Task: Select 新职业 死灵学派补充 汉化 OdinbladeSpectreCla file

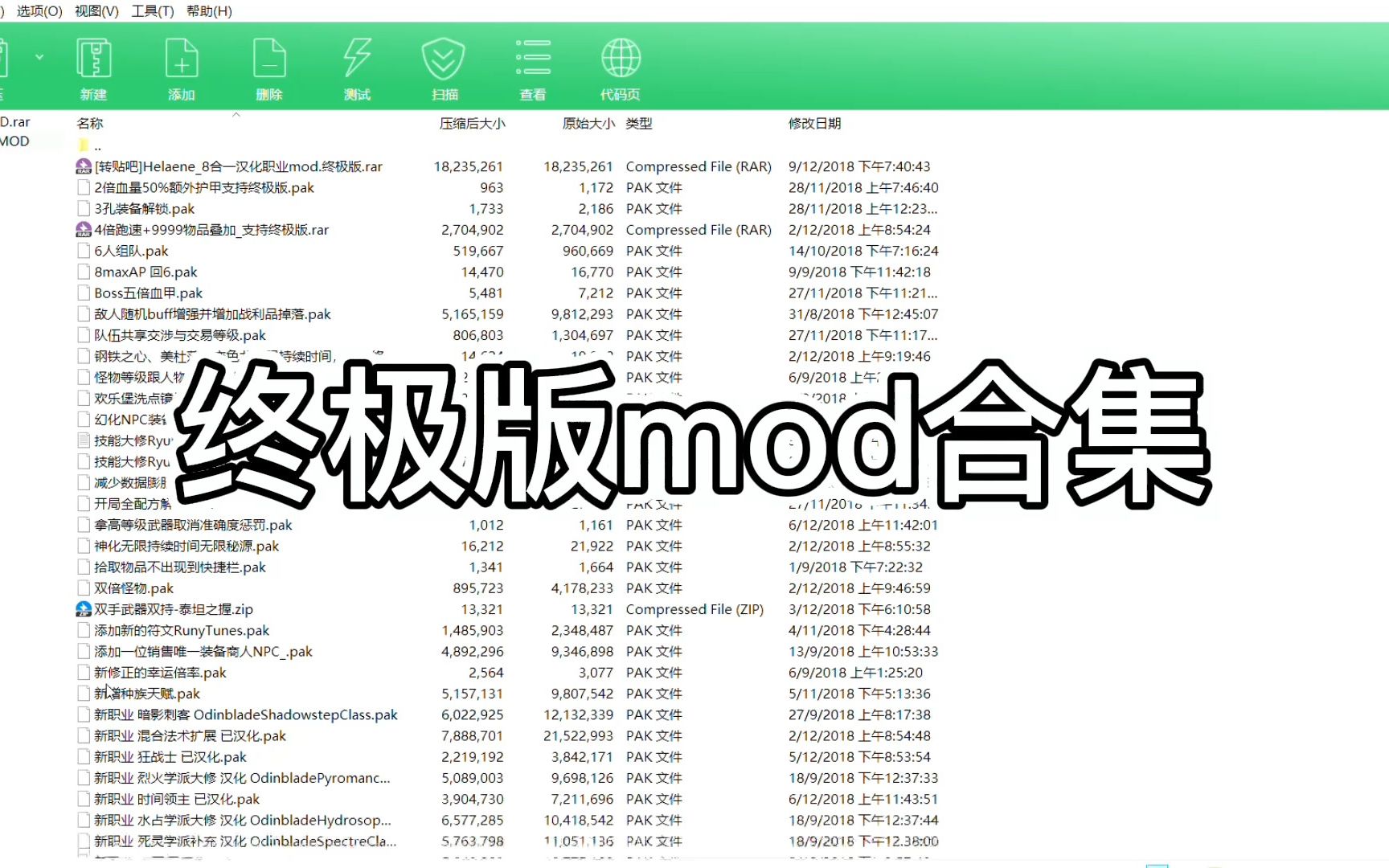Action: 245,841
